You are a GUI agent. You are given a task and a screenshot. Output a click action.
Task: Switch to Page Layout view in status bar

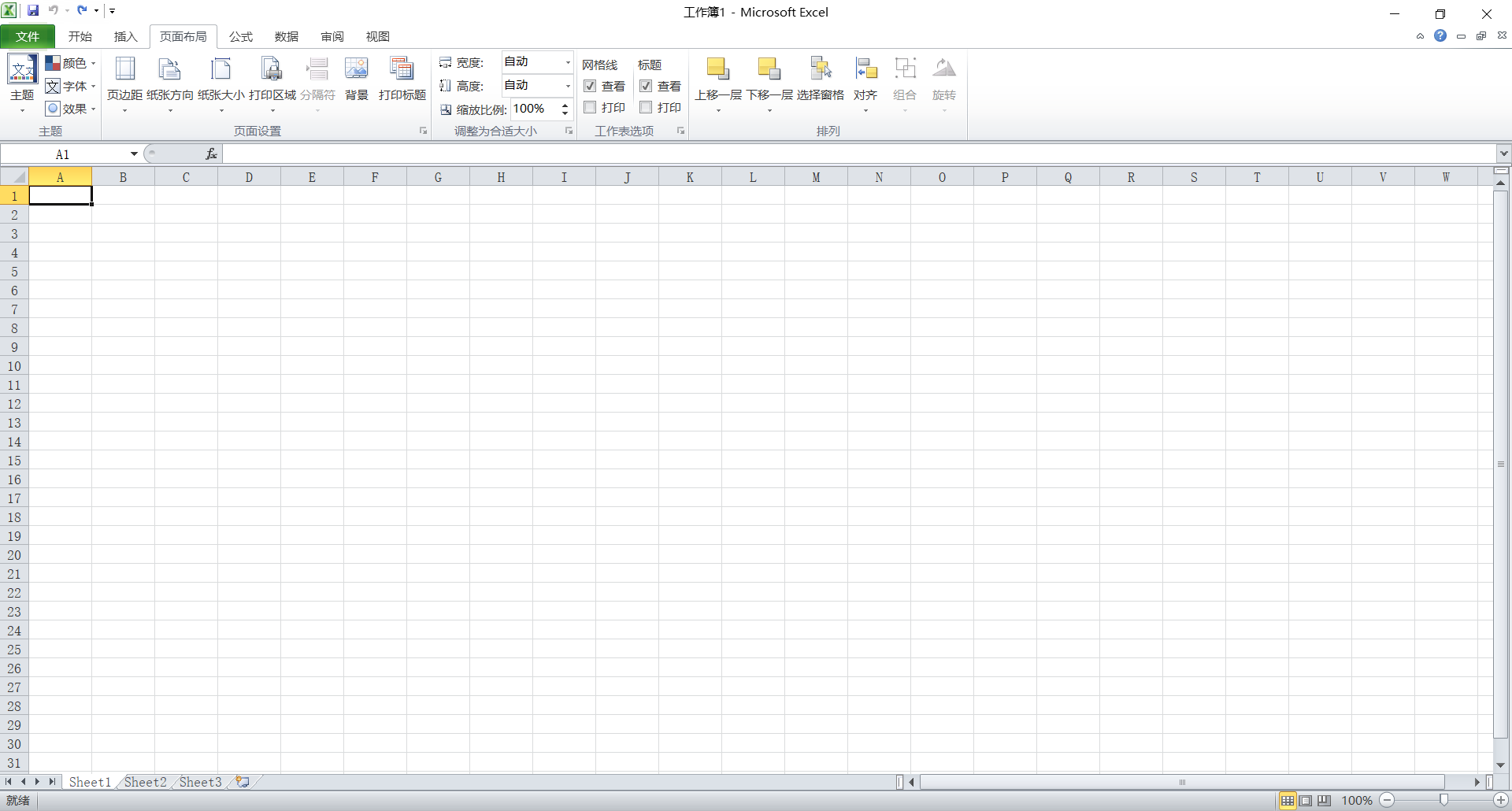point(1306,800)
